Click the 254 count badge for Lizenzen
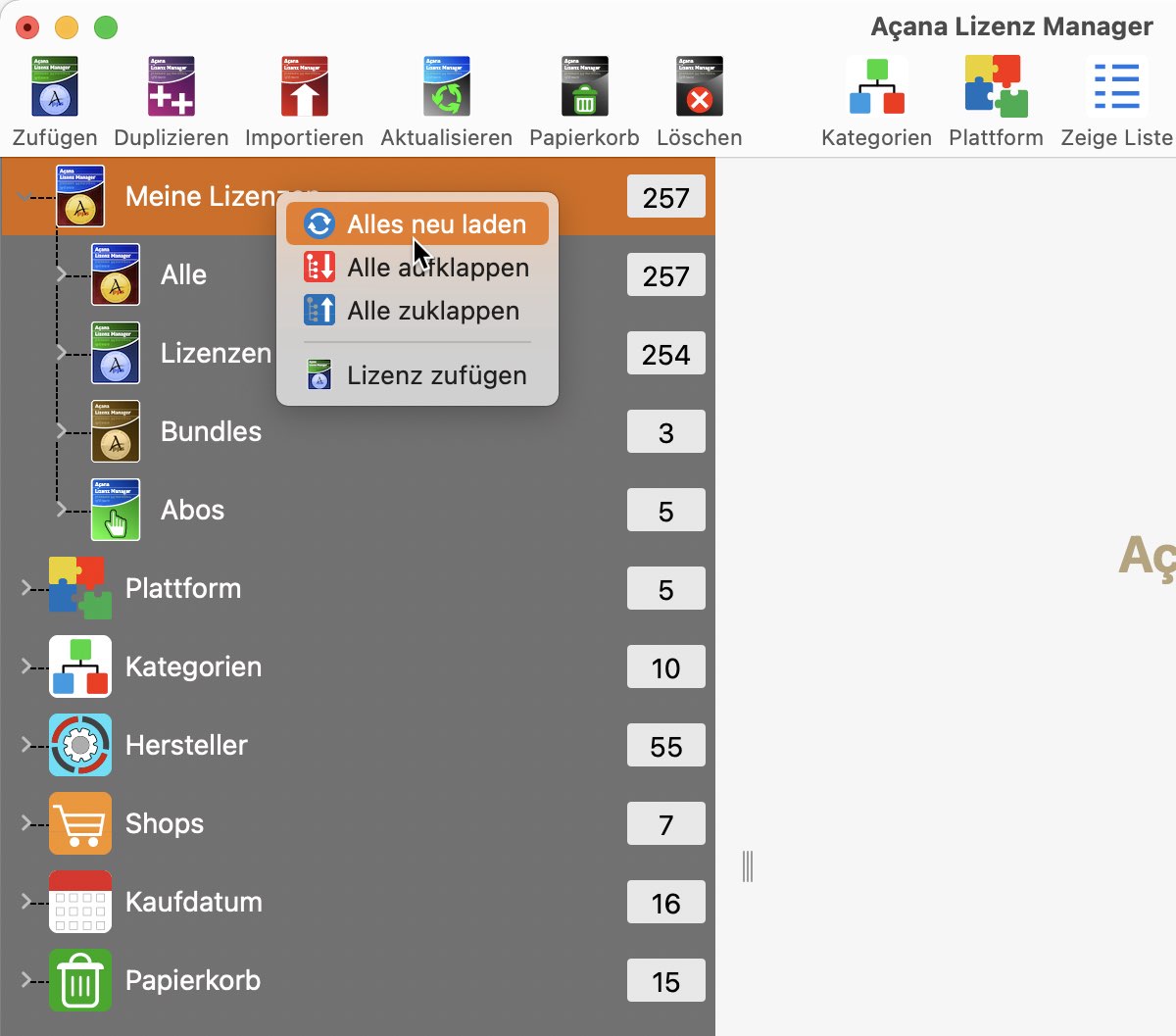Viewport: 1176px width, 1036px height. 666,354
